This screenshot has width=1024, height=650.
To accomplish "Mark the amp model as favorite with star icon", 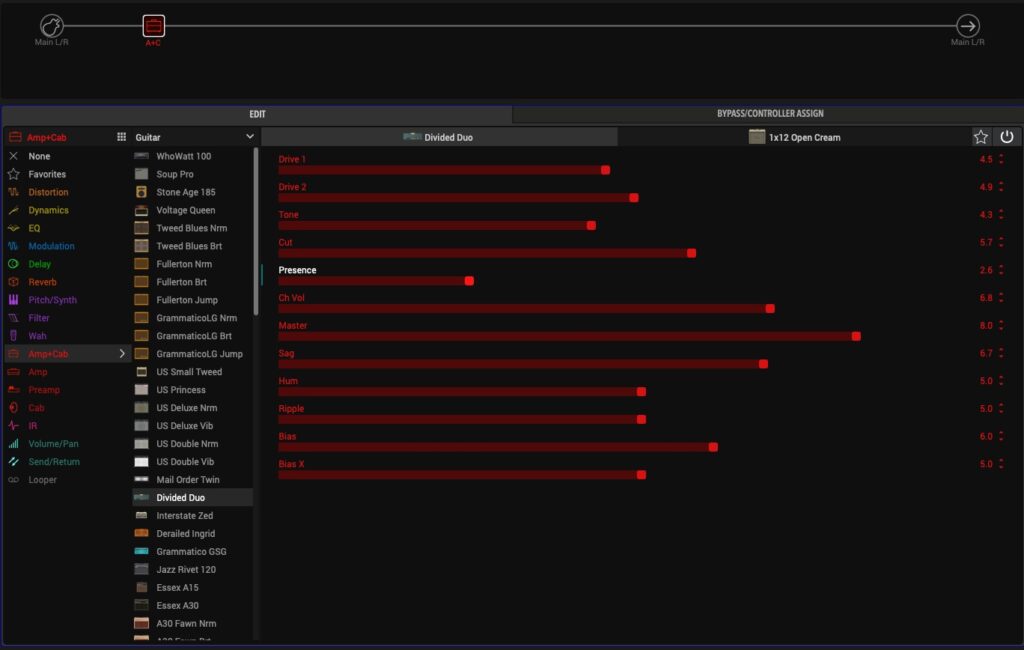I will click(x=981, y=137).
